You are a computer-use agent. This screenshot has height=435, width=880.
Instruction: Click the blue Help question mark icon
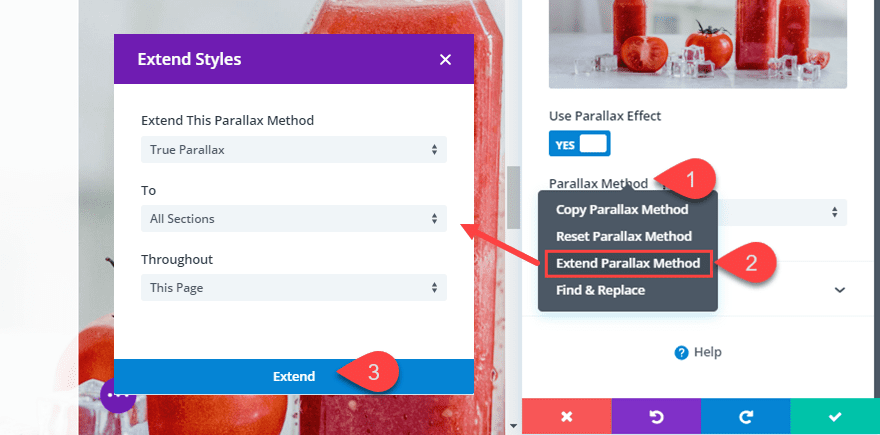click(681, 352)
